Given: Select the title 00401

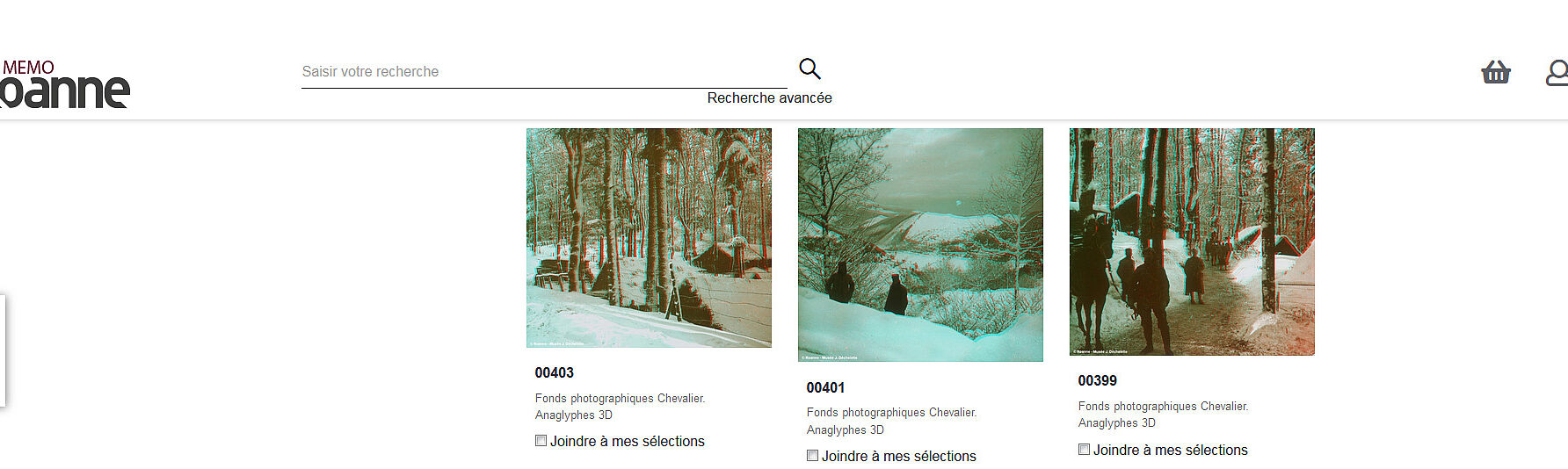Looking at the screenshot, I should click(825, 387).
